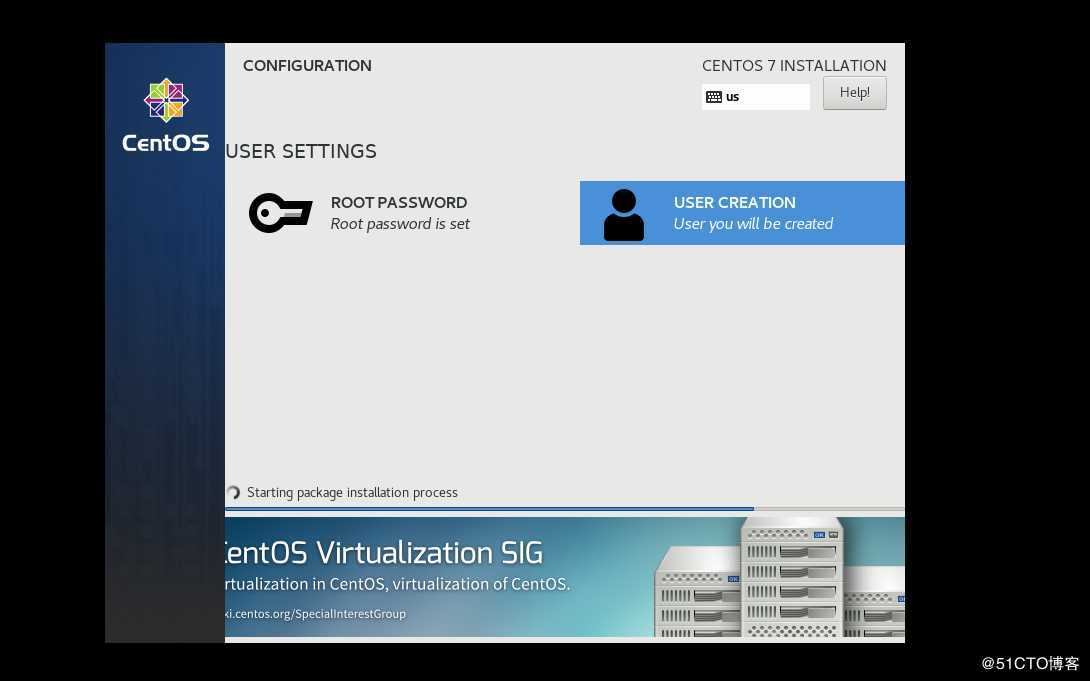1090x681 pixels.
Task: Click the root password key icon
Action: coord(281,213)
